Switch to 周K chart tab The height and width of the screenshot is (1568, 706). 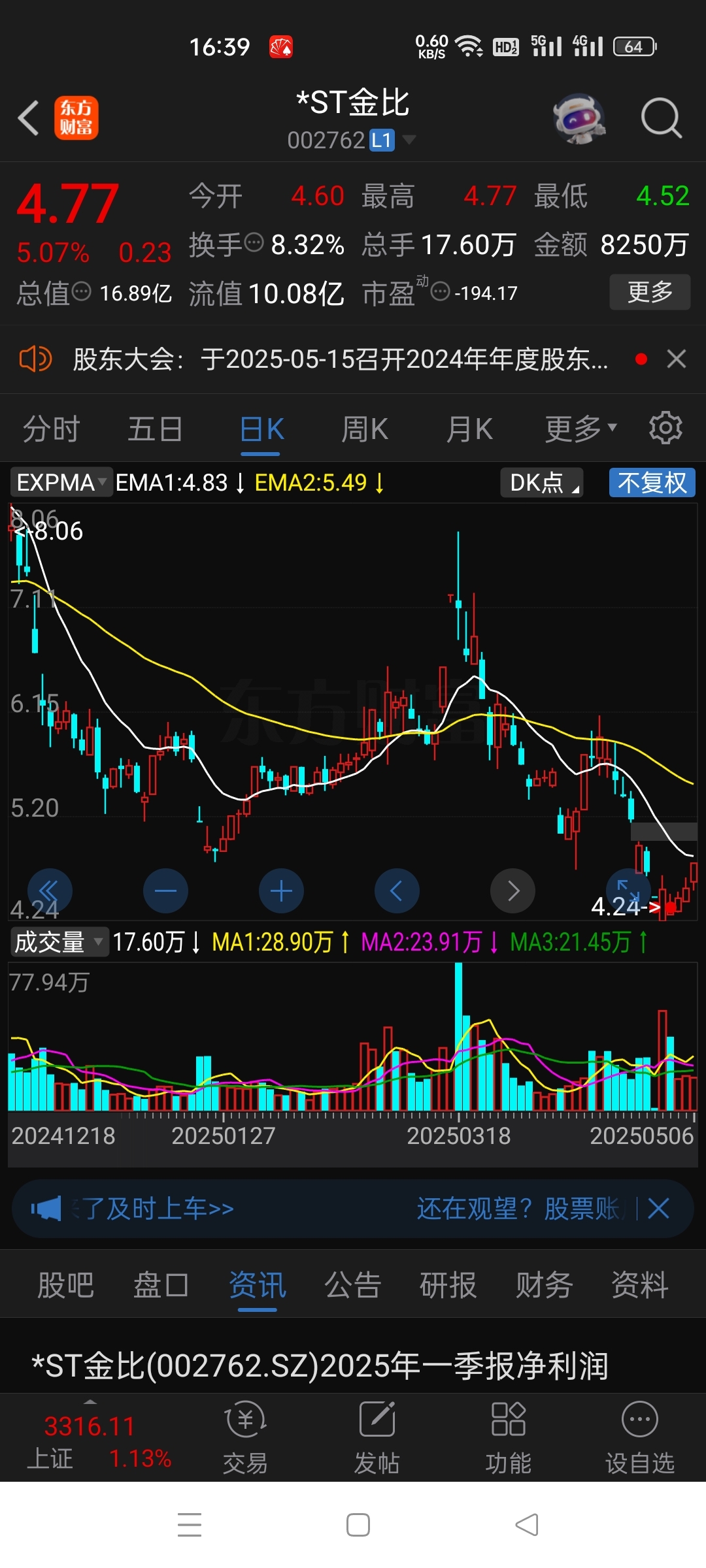coord(365,429)
